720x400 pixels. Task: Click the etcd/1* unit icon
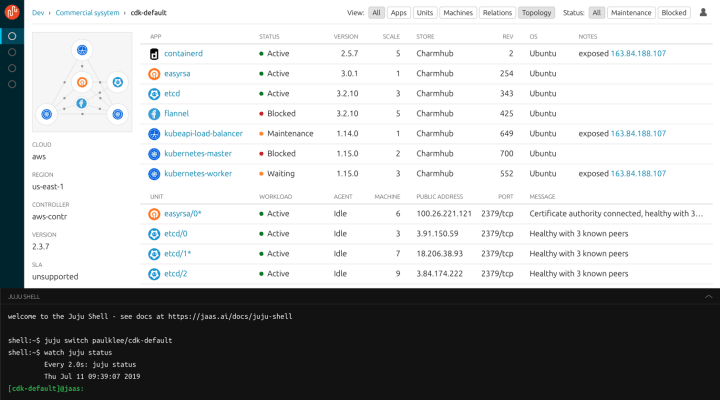(154, 254)
